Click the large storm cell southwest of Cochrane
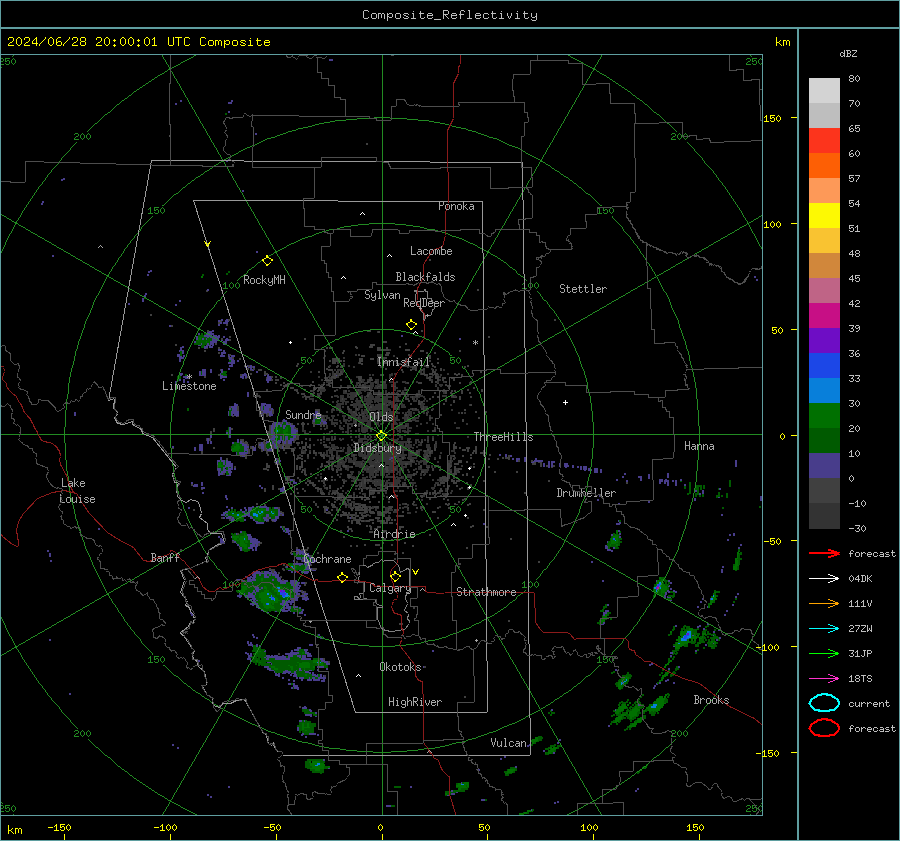This screenshot has height=841, width=900. (x=270, y=591)
